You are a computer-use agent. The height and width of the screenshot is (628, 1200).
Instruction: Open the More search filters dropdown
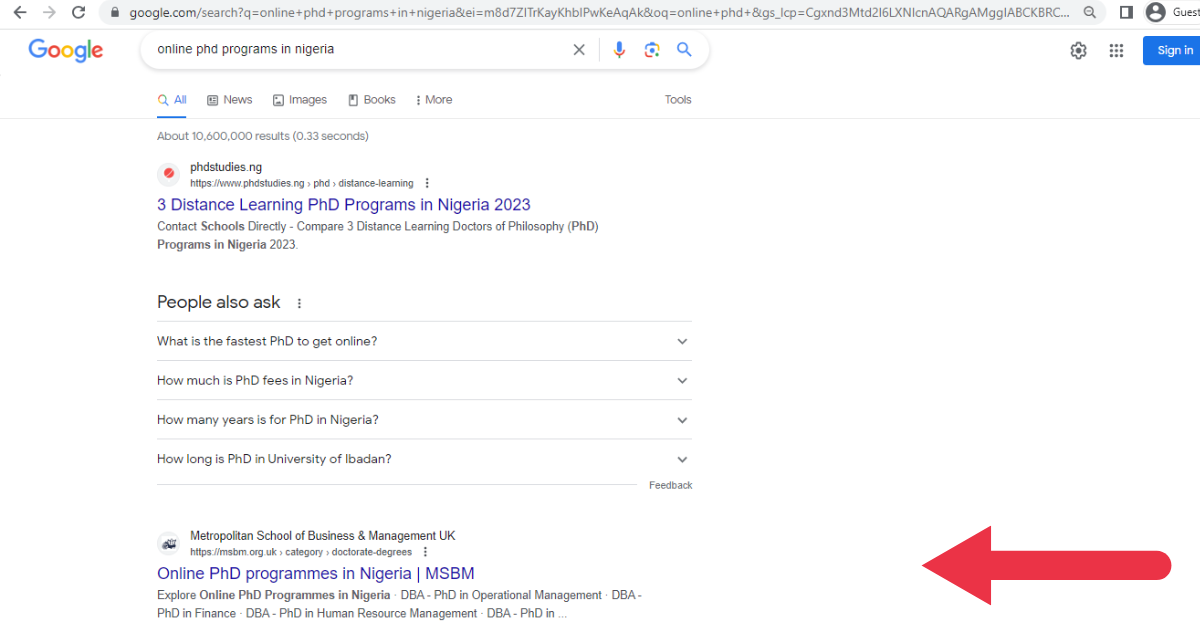433,100
